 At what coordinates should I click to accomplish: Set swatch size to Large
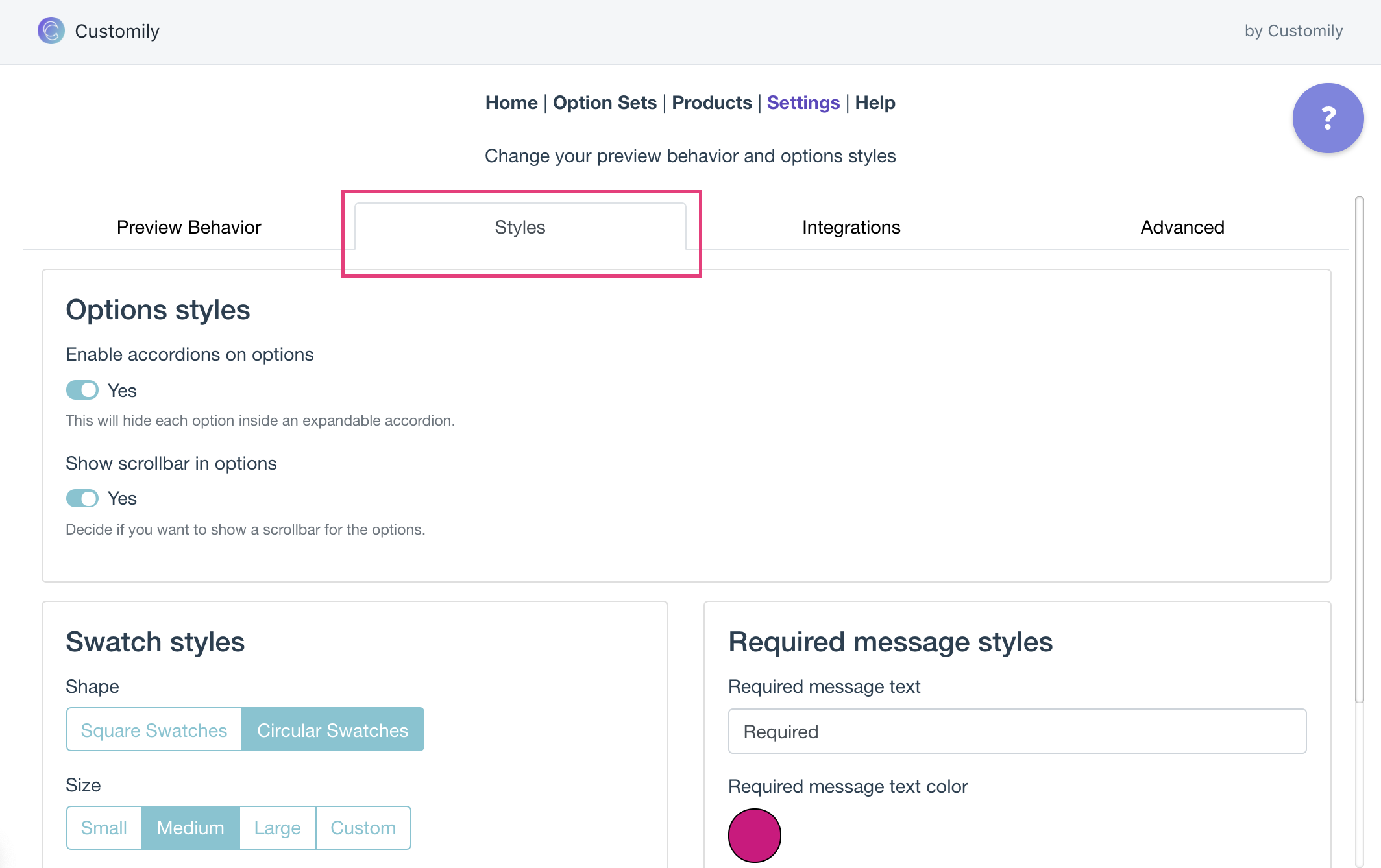(277, 828)
